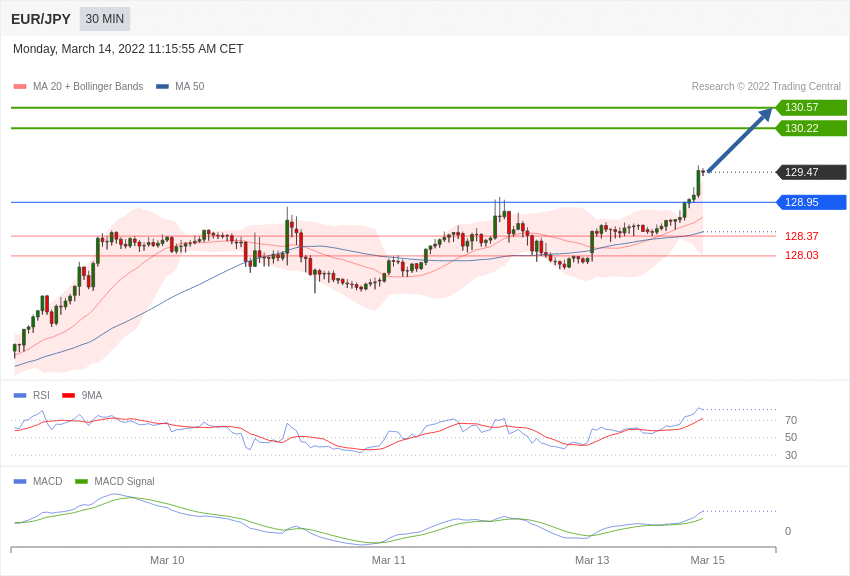Click the MACD Signal legend label
The image size is (850, 576).
pos(124,481)
